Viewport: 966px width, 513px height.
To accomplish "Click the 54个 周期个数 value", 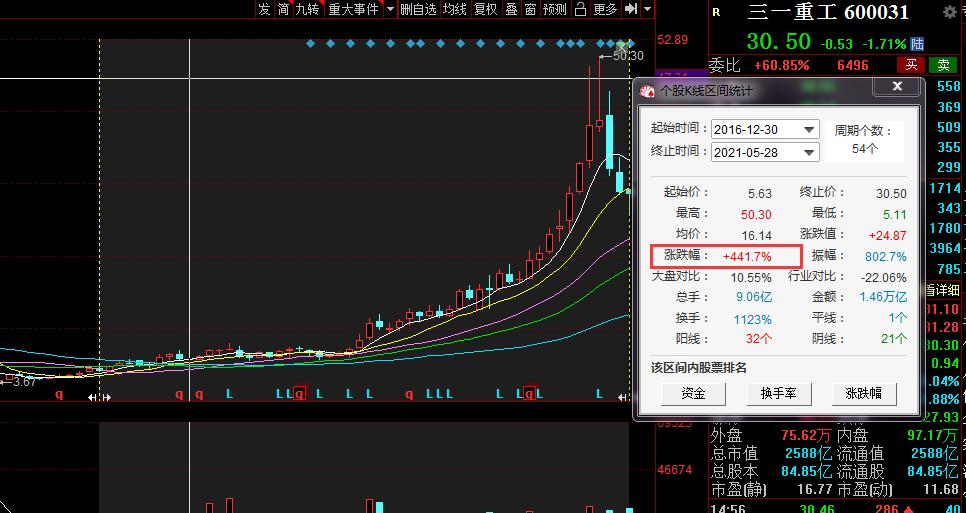I will click(x=866, y=148).
